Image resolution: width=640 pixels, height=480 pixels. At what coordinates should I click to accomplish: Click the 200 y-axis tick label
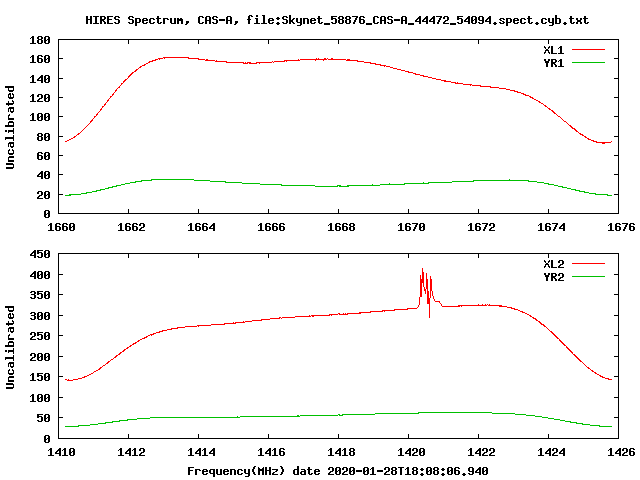pyautogui.click(x=40, y=357)
